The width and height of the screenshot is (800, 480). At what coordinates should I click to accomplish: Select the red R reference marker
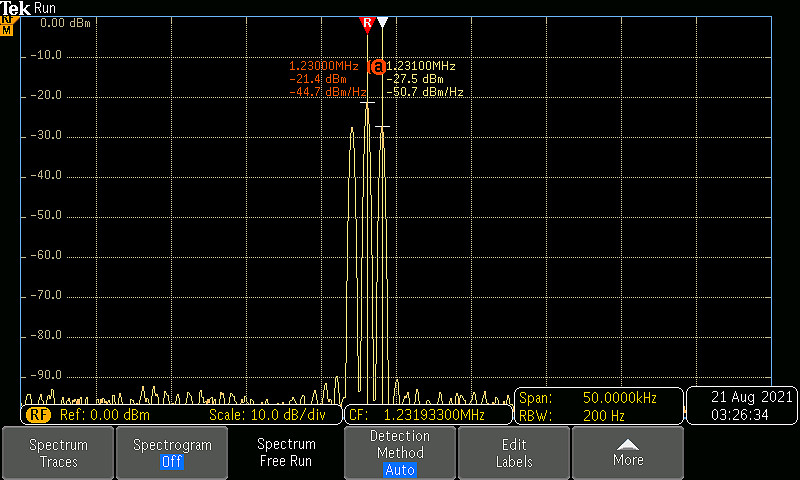pyautogui.click(x=367, y=24)
